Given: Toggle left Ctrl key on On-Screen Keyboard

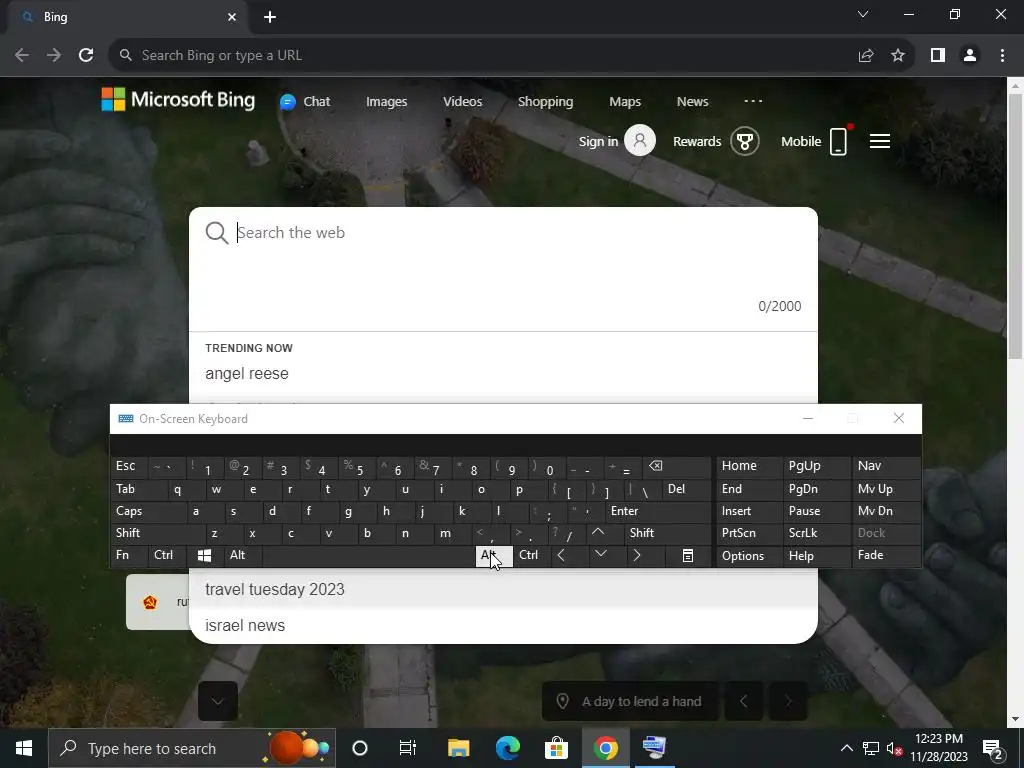Looking at the screenshot, I should (x=168, y=555).
